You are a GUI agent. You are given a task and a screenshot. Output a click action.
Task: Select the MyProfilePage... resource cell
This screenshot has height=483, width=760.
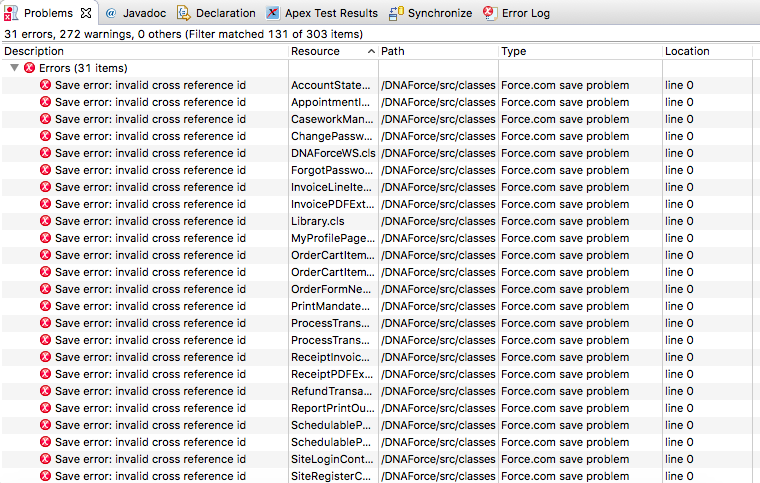333,238
